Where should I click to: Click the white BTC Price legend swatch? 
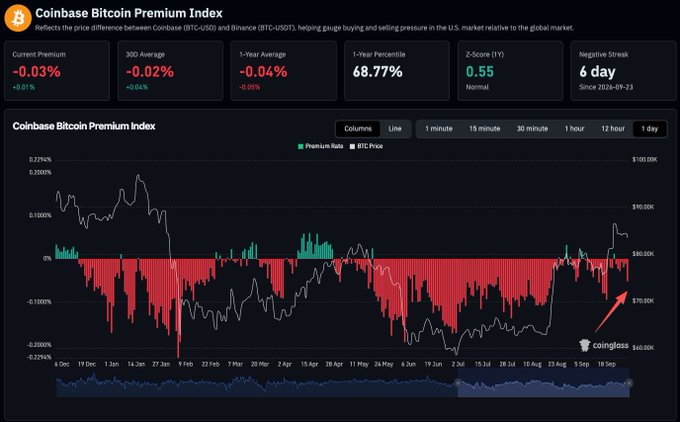352,147
